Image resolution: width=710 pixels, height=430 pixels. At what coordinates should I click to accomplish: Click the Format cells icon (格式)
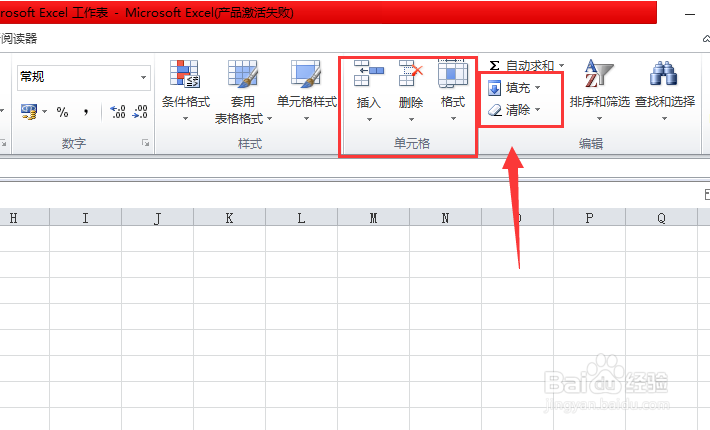[453, 73]
